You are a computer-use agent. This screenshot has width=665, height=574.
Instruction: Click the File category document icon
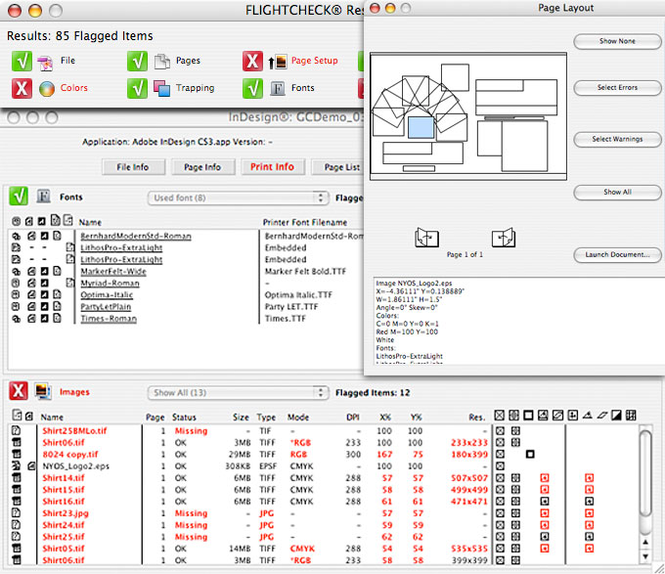(45, 62)
